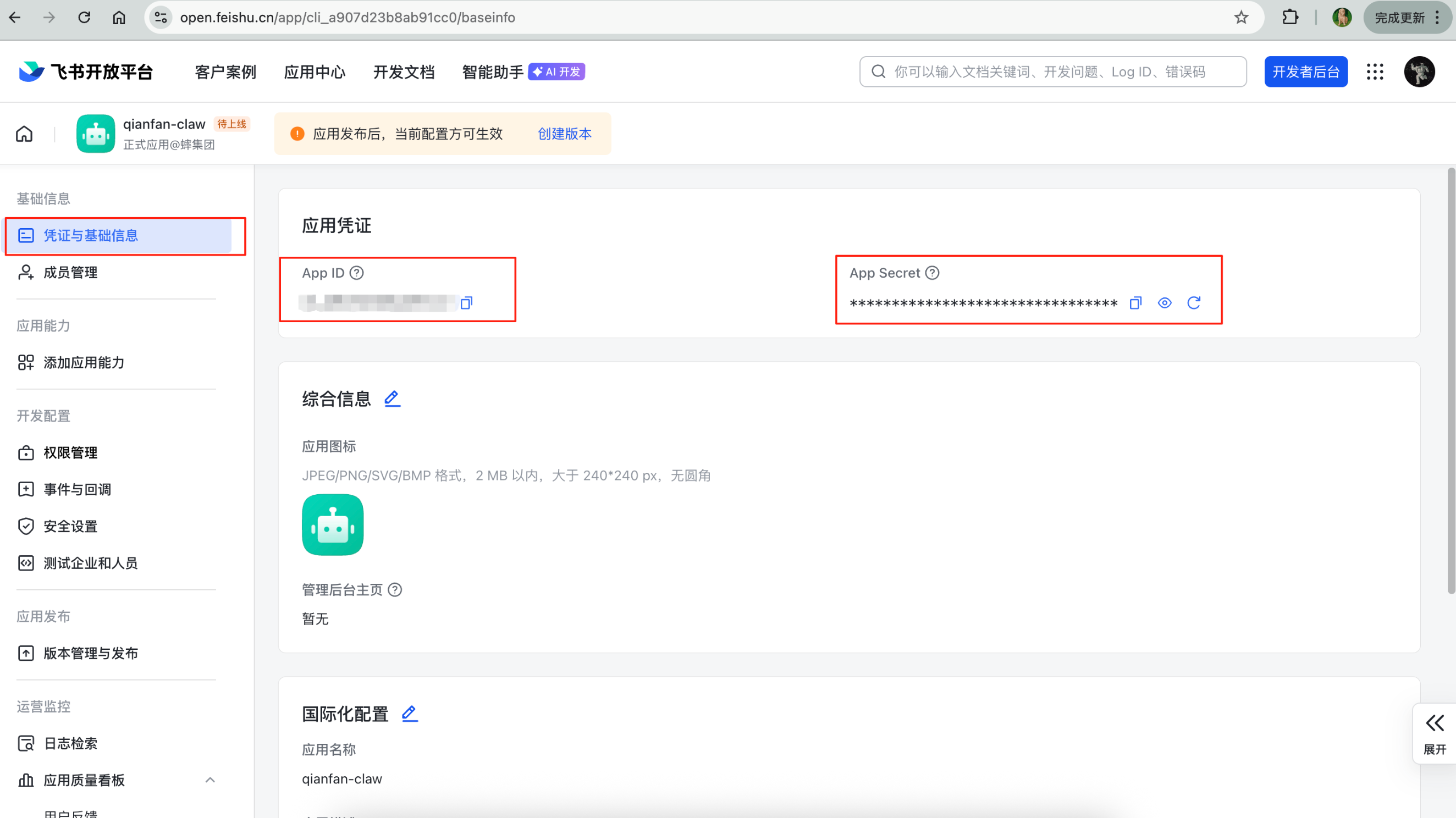Reset the App Secret with refresh icon
1456x818 pixels.
[1194, 303]
